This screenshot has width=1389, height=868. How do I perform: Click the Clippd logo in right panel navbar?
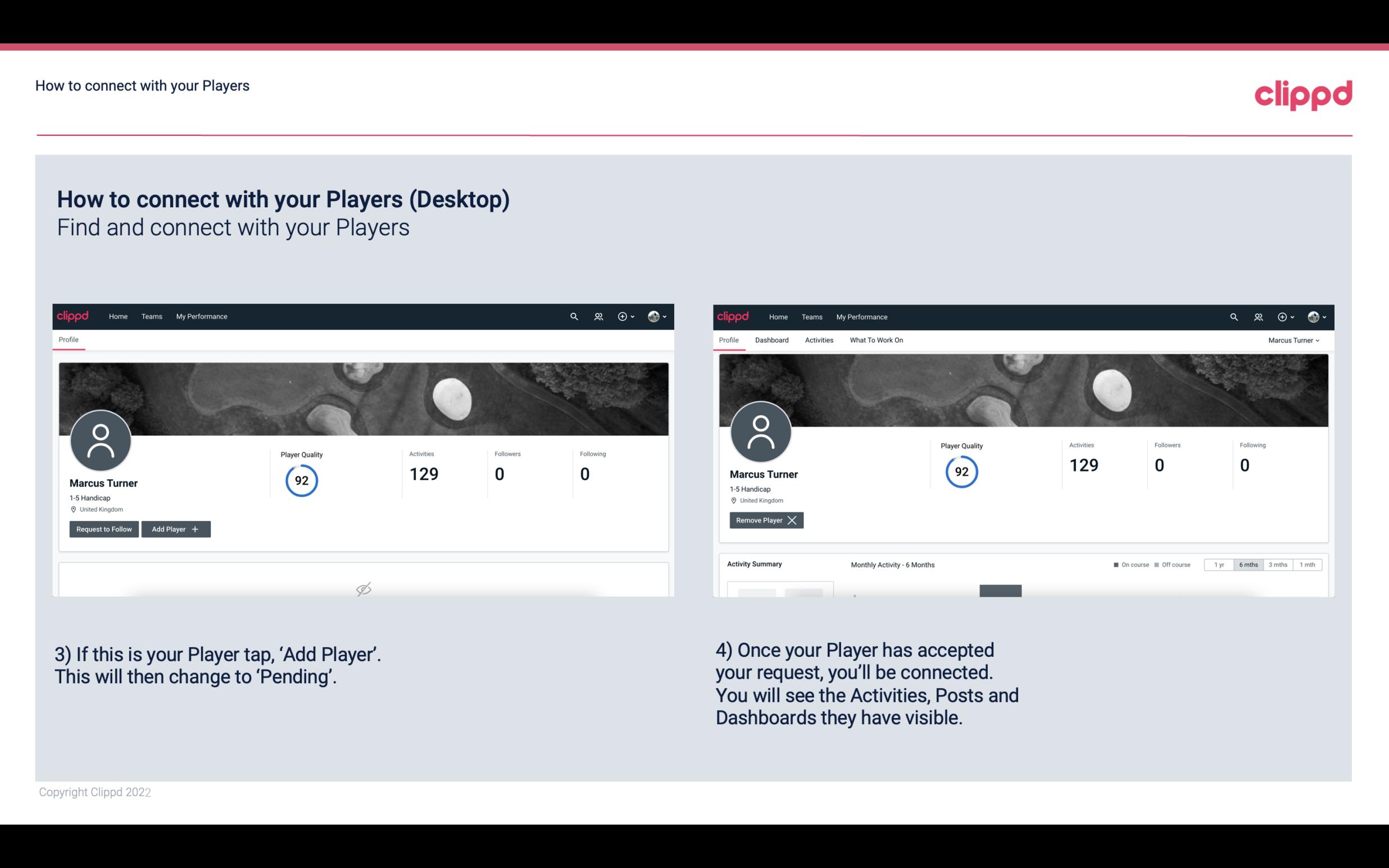click(x=734, y=316)
